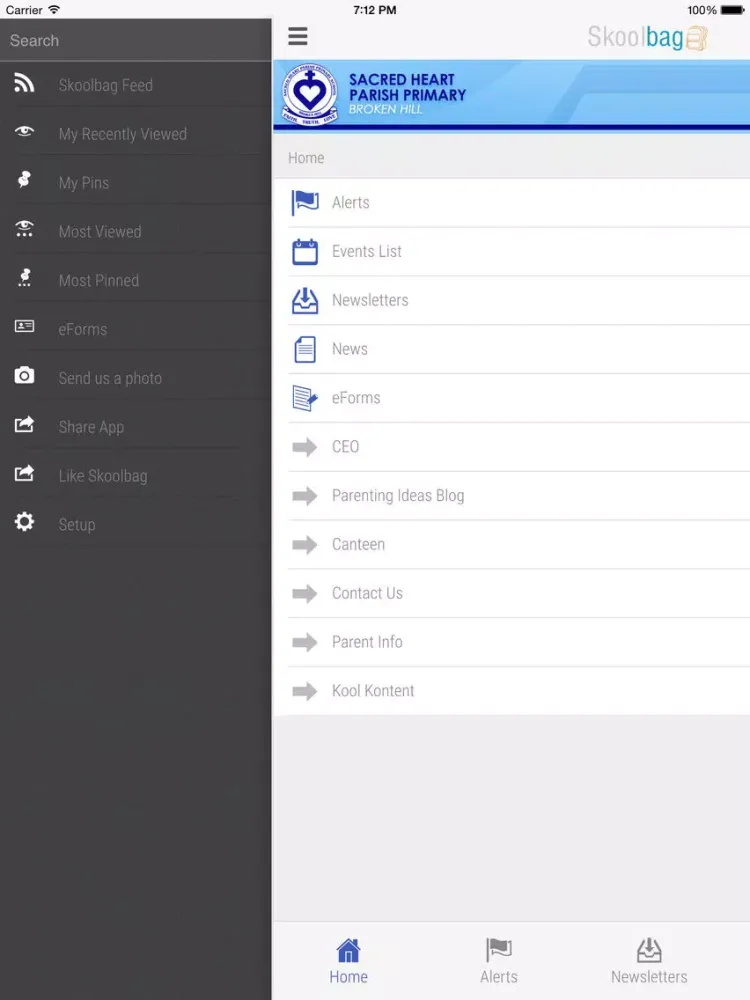This screenshot has width=750, height=1000.
Task: Open the CEO link
Action: 345,446
